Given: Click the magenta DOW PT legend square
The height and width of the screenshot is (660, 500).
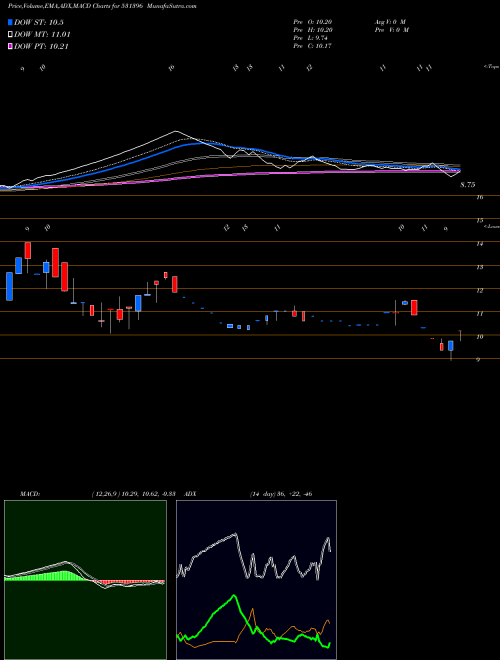Looking at the screenshot, I should pos(11,46).
